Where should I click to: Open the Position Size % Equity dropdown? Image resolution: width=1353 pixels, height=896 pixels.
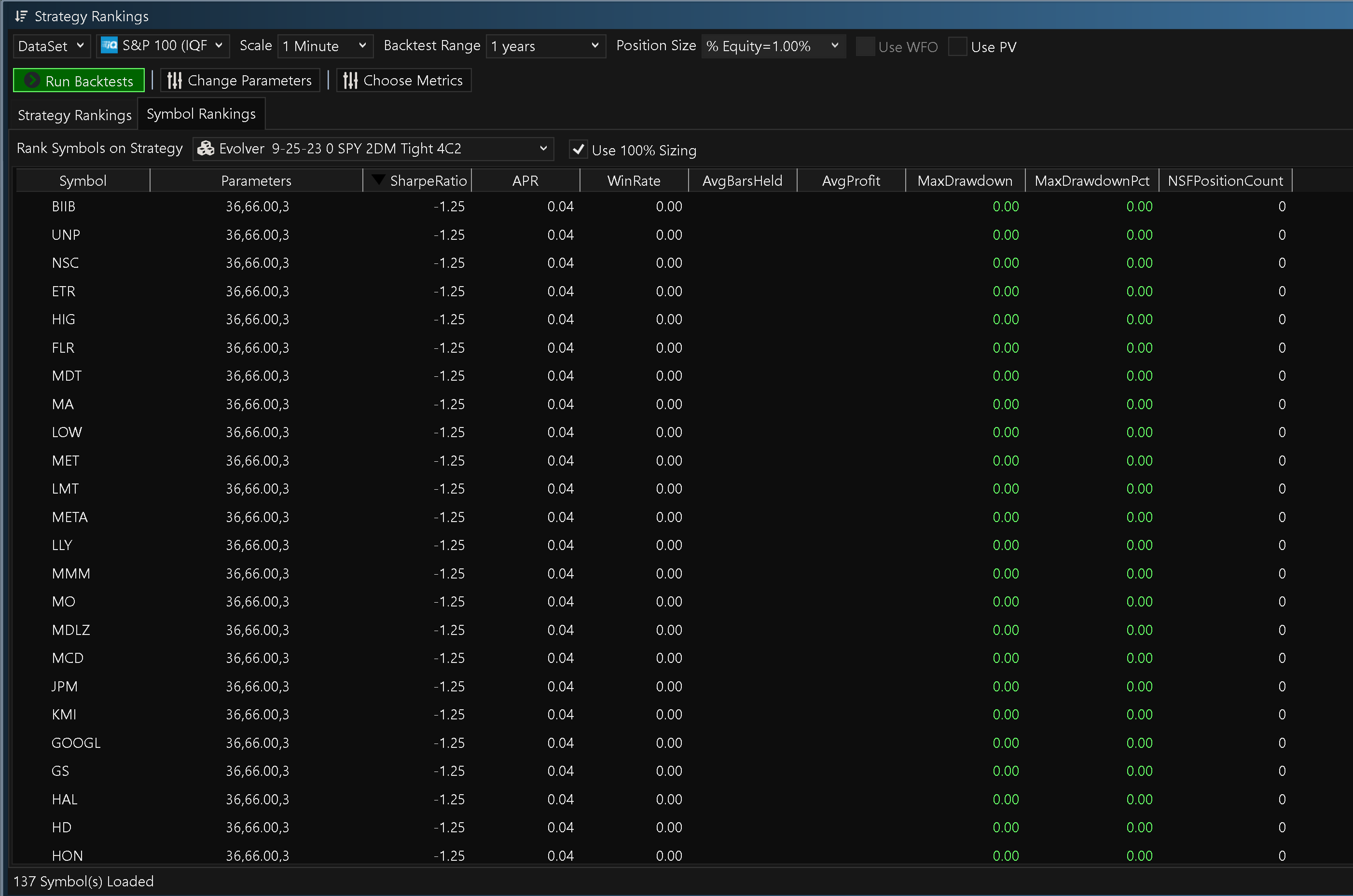click(773, 46)
